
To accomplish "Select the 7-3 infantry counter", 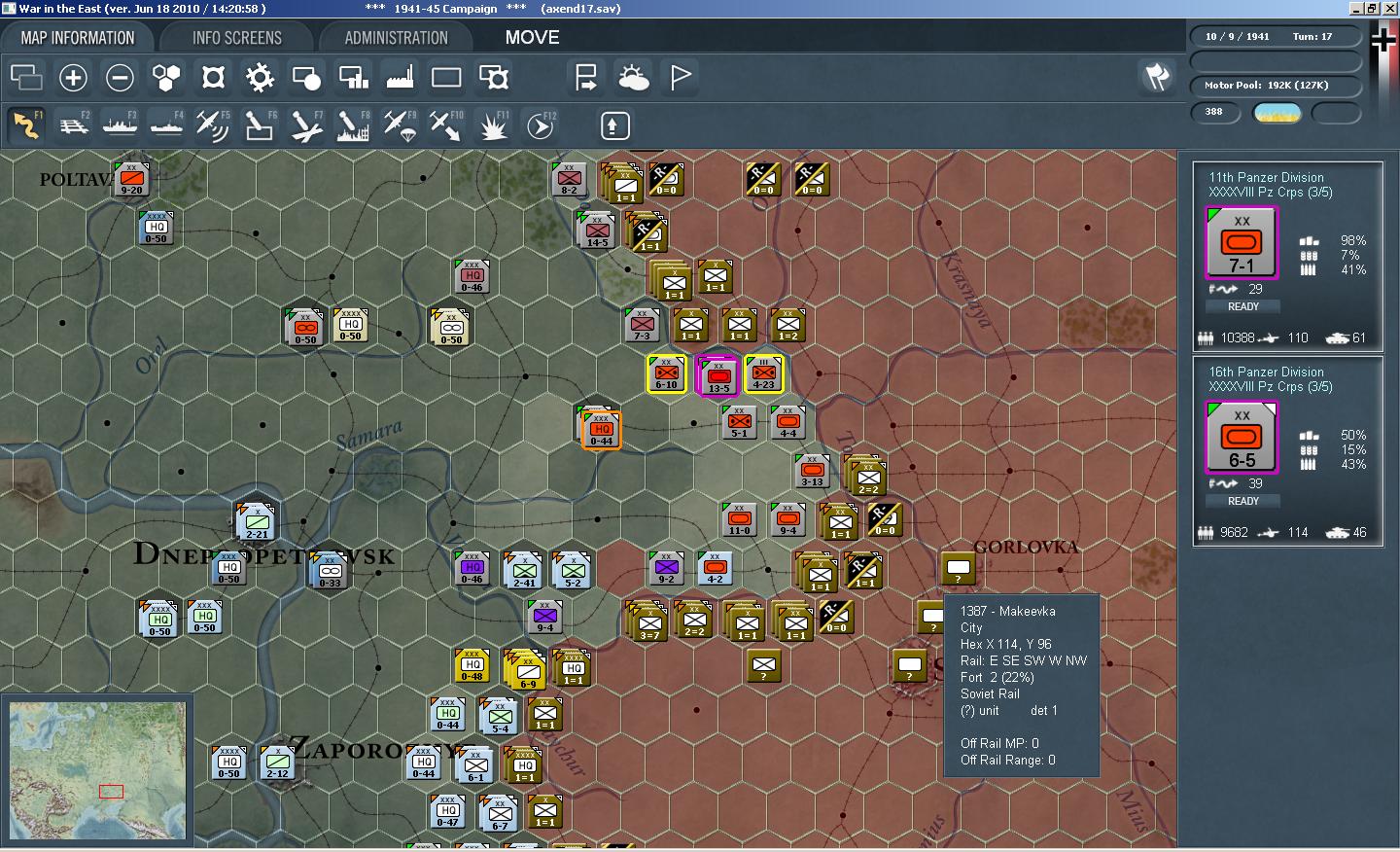I will coord(642,326).
